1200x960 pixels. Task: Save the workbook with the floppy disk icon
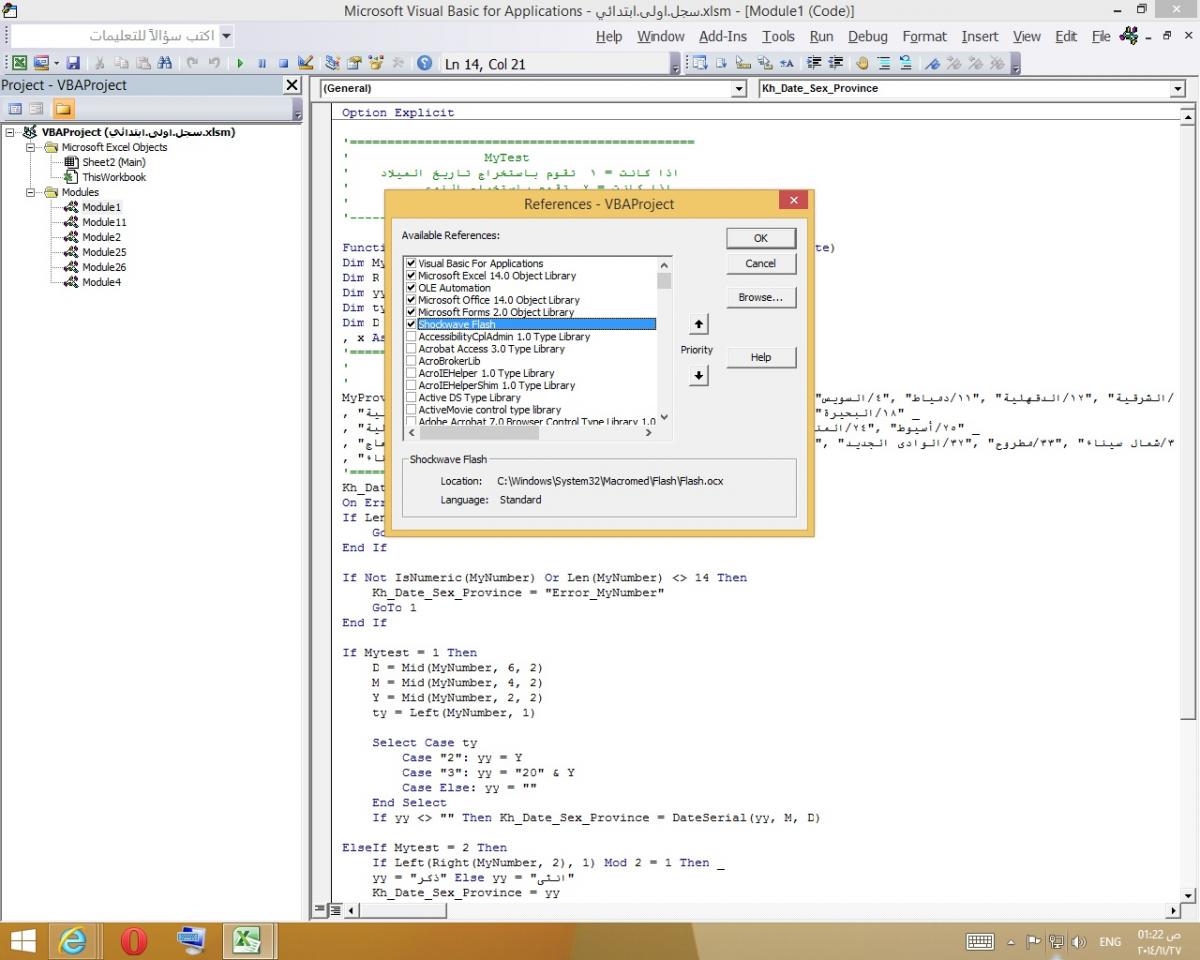click(73, 63)
